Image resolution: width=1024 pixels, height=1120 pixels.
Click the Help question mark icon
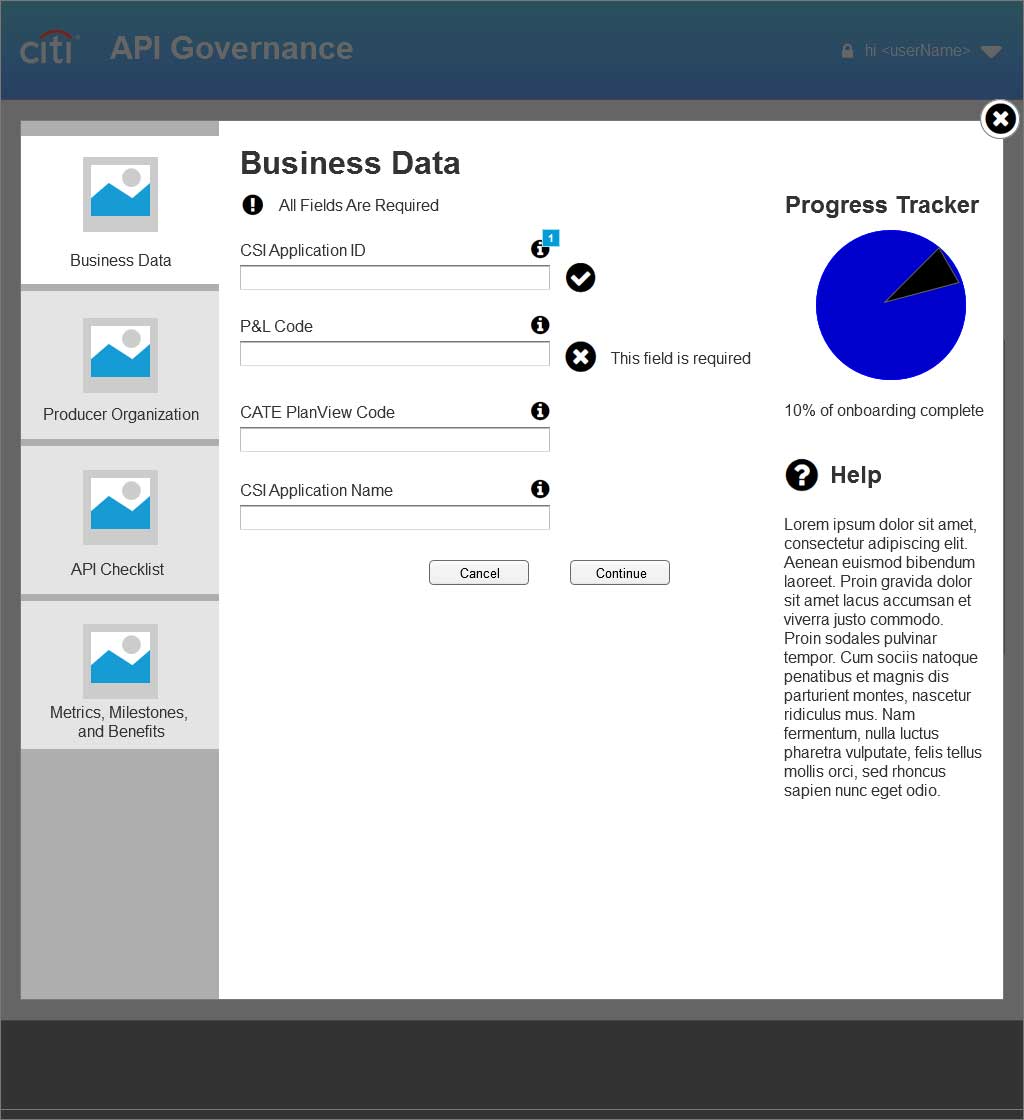(x=801, y=475)
